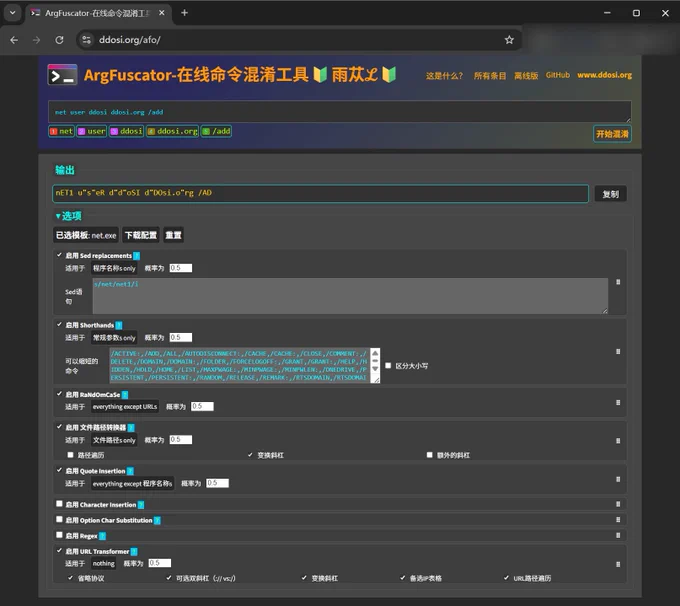Collapse the 选项 section
The image size is (680, 606).
click(69, 216)
